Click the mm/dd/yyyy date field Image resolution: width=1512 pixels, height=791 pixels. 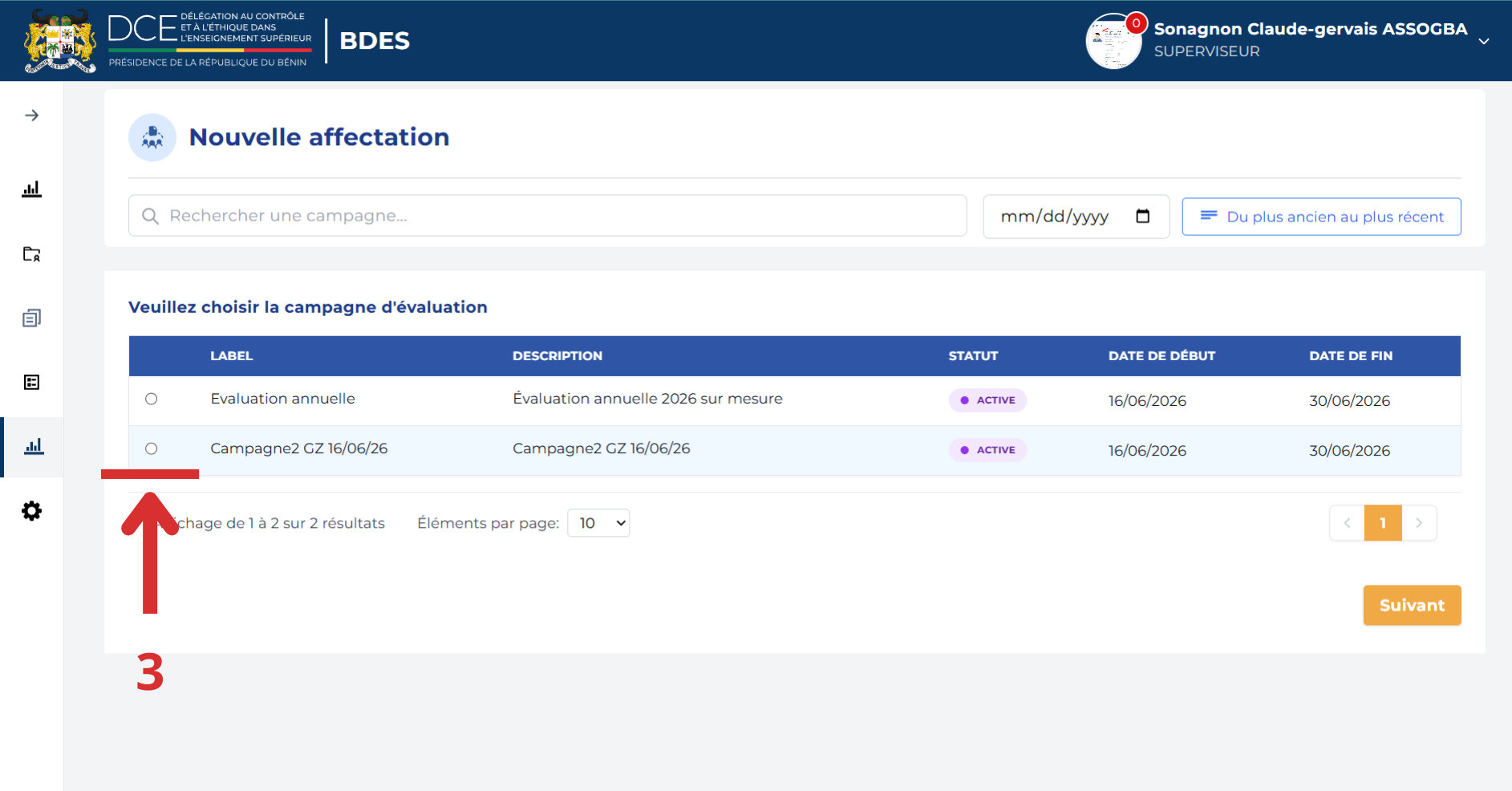pyautogui.click(x=1076, y=217)
